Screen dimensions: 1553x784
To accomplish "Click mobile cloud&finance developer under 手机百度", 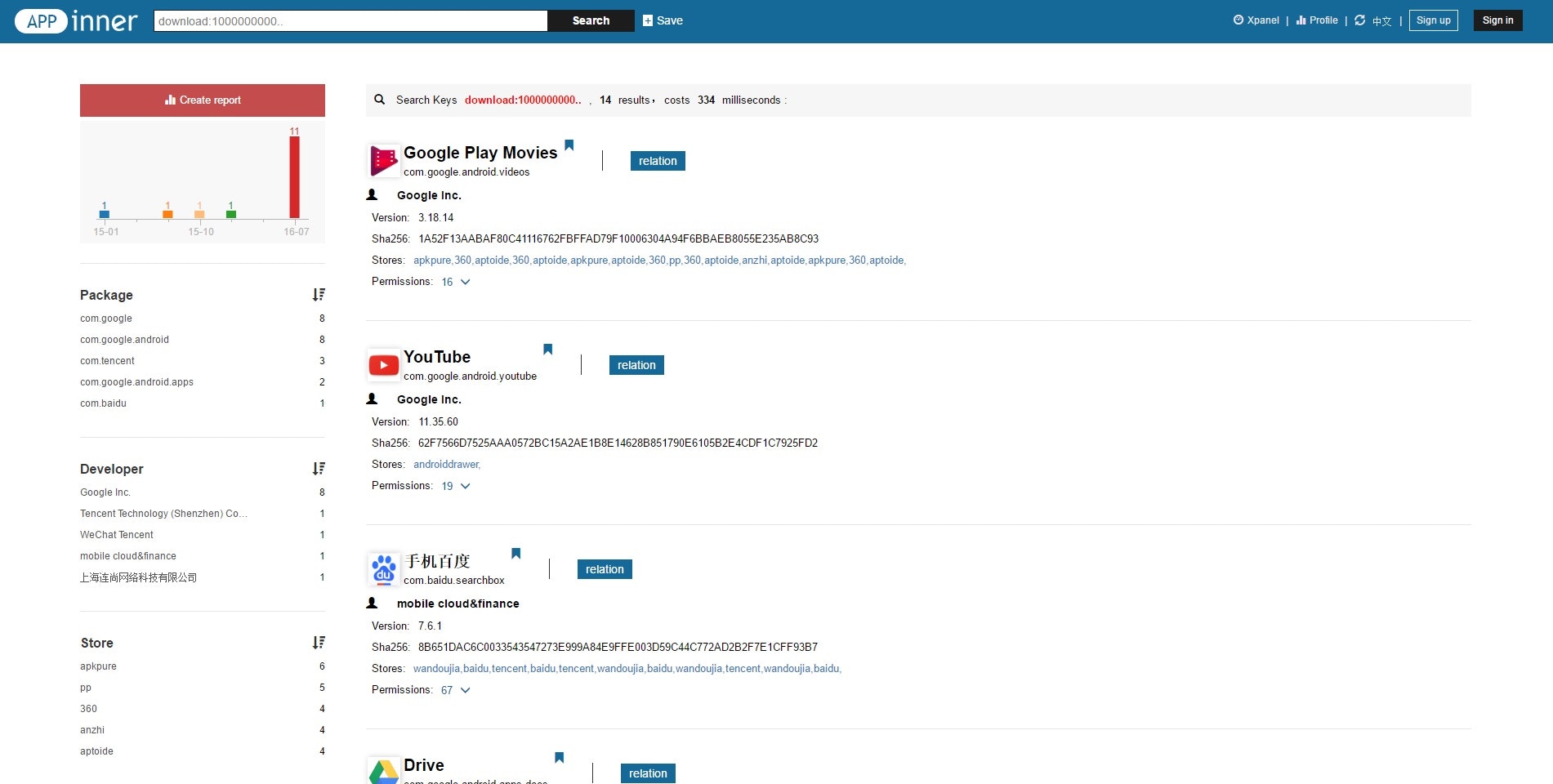I will (x=458, y=604).
